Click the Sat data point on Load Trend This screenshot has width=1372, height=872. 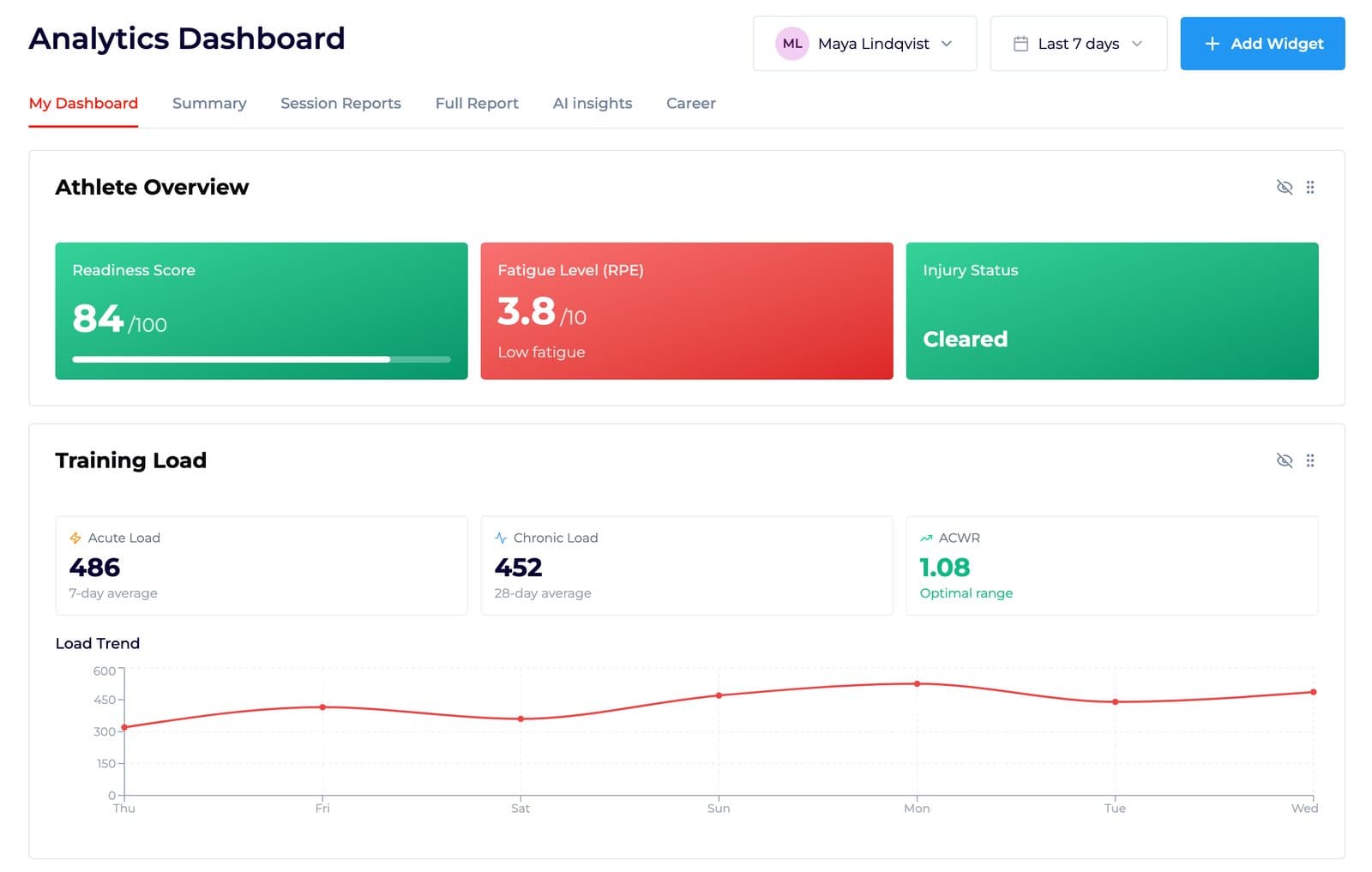[x=521, y=719]
